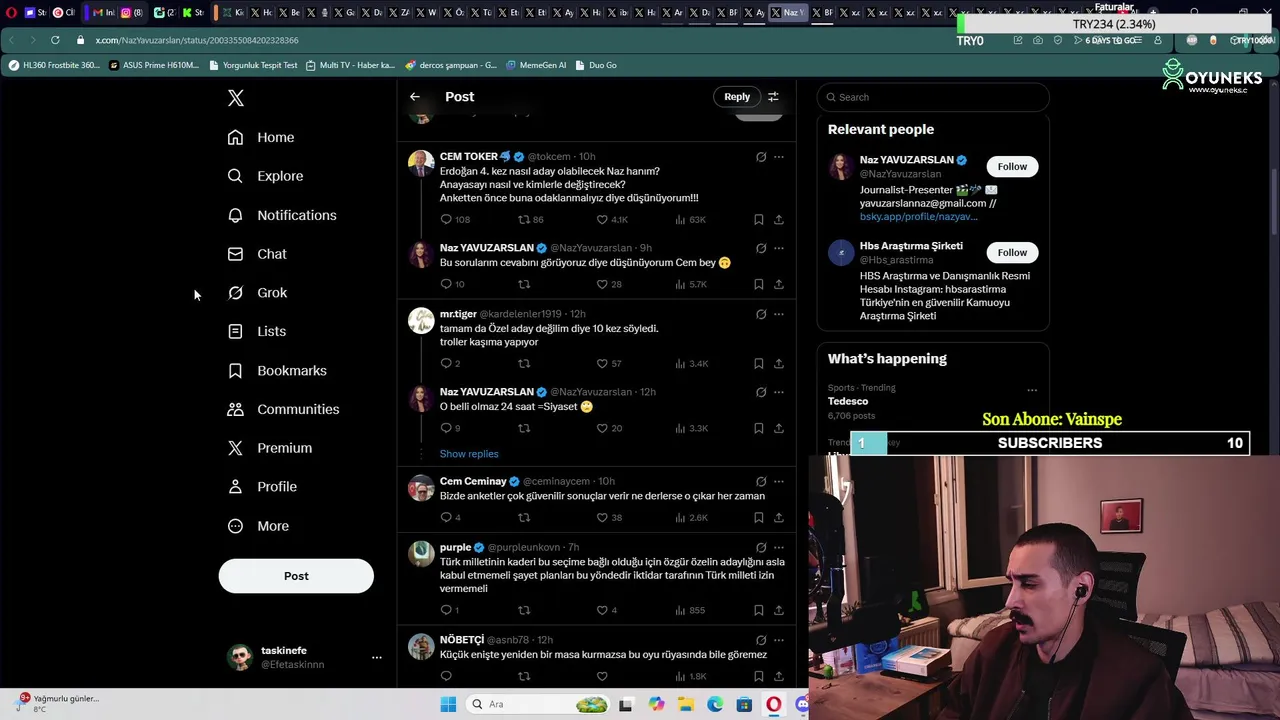Open mr.tiger's profile avatar
The width and height of the screenshot is (1280, 720).
(421, 321)
